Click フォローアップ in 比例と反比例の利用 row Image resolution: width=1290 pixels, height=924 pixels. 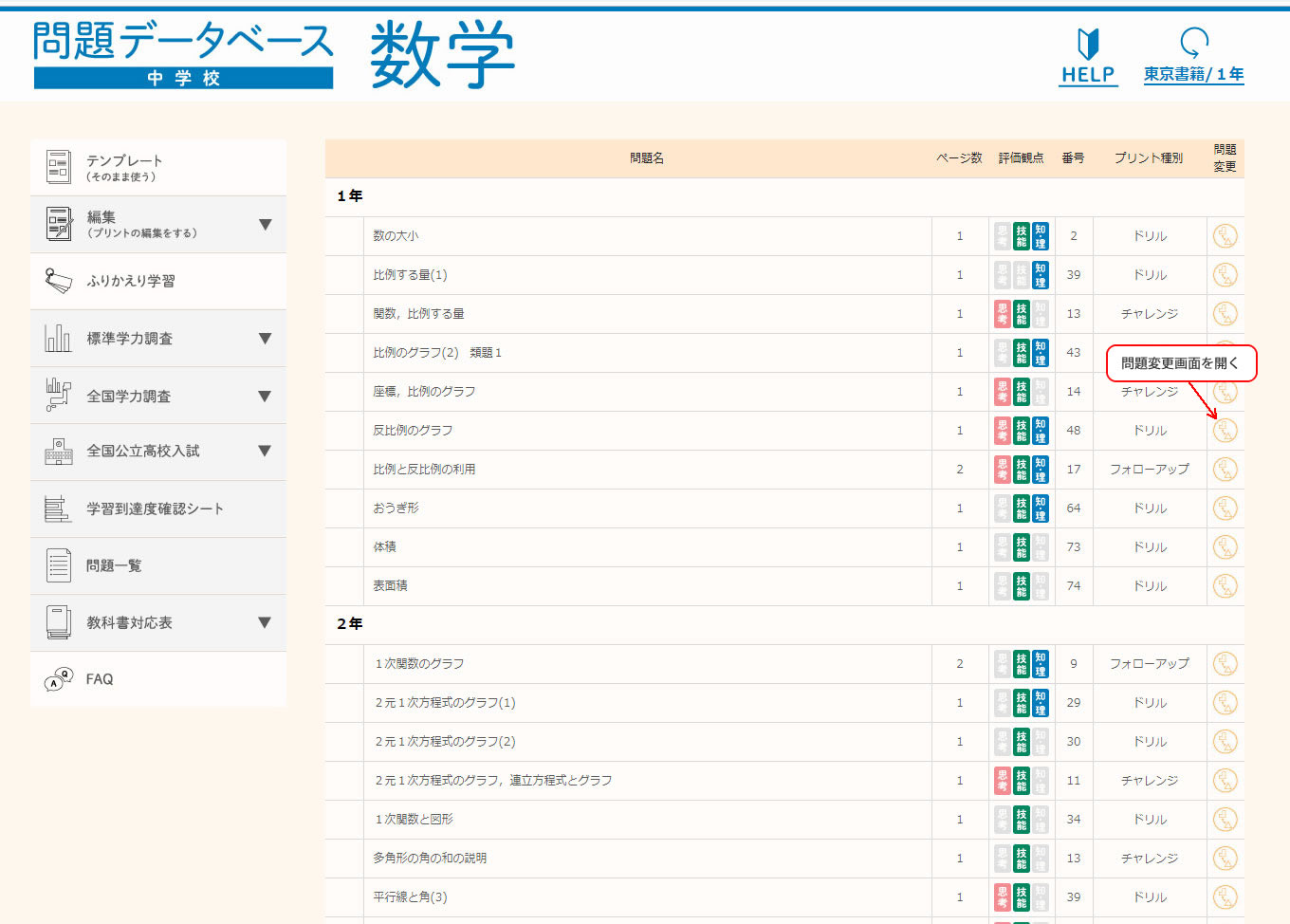[x=1150, y=470]
